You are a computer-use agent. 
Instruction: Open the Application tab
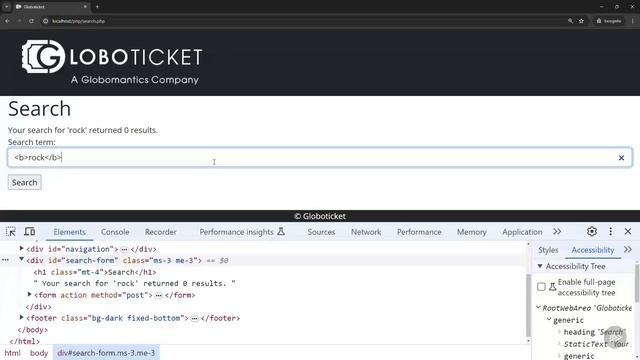click(522, 232)
